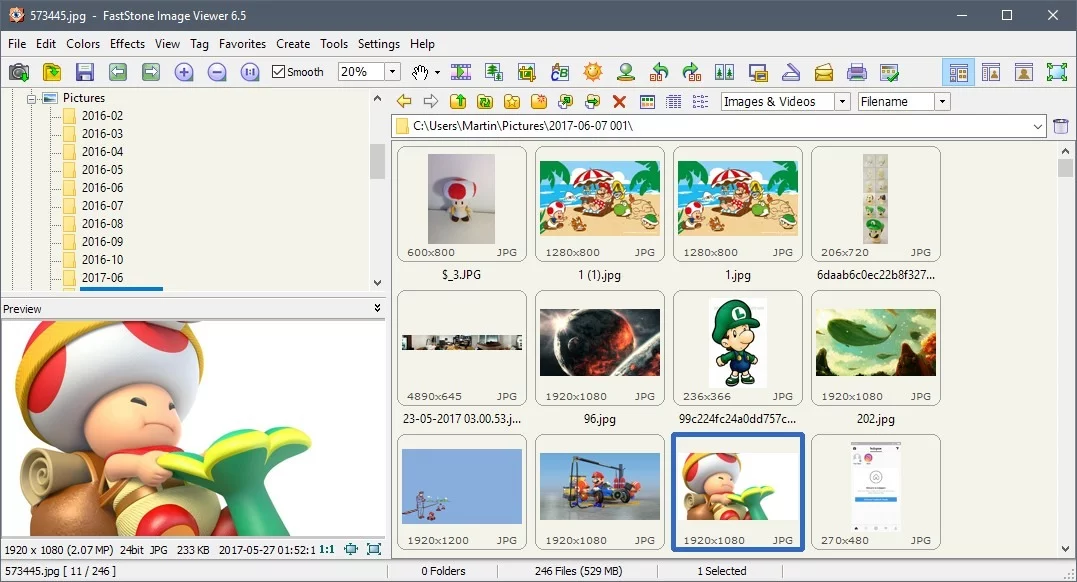Image resolution: width=1077 pixels, height=582 pixels.
Task: Enter full screen with the green arrows icon
Action: point(1056,72)
